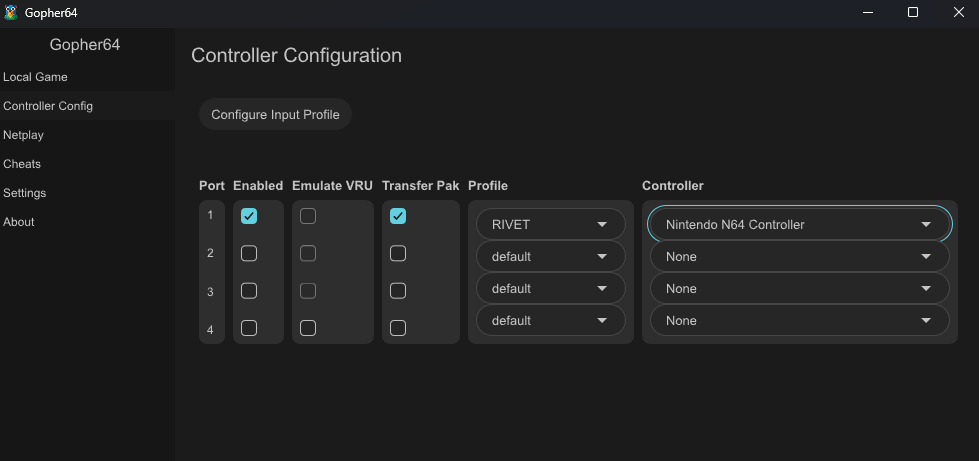Open the RIVET profile dropdown
Viewport: 979px width, 461px height.
(x=550, y=225)
